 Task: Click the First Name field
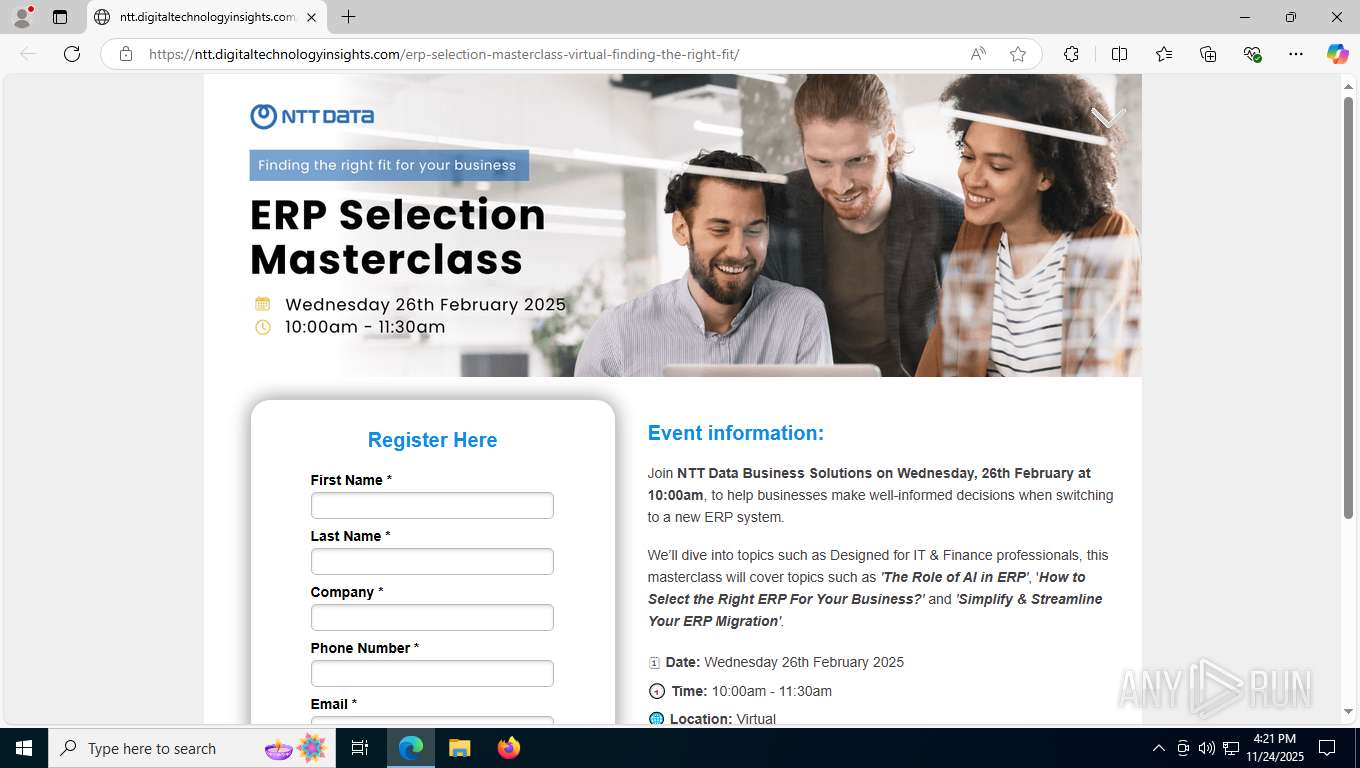432,505
